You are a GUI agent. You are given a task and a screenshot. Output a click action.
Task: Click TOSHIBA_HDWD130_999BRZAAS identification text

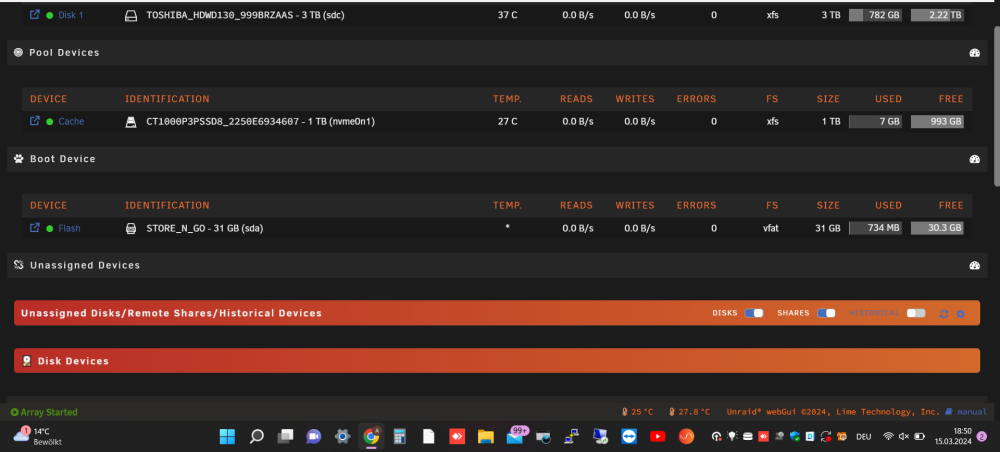(x=245, y=15)
